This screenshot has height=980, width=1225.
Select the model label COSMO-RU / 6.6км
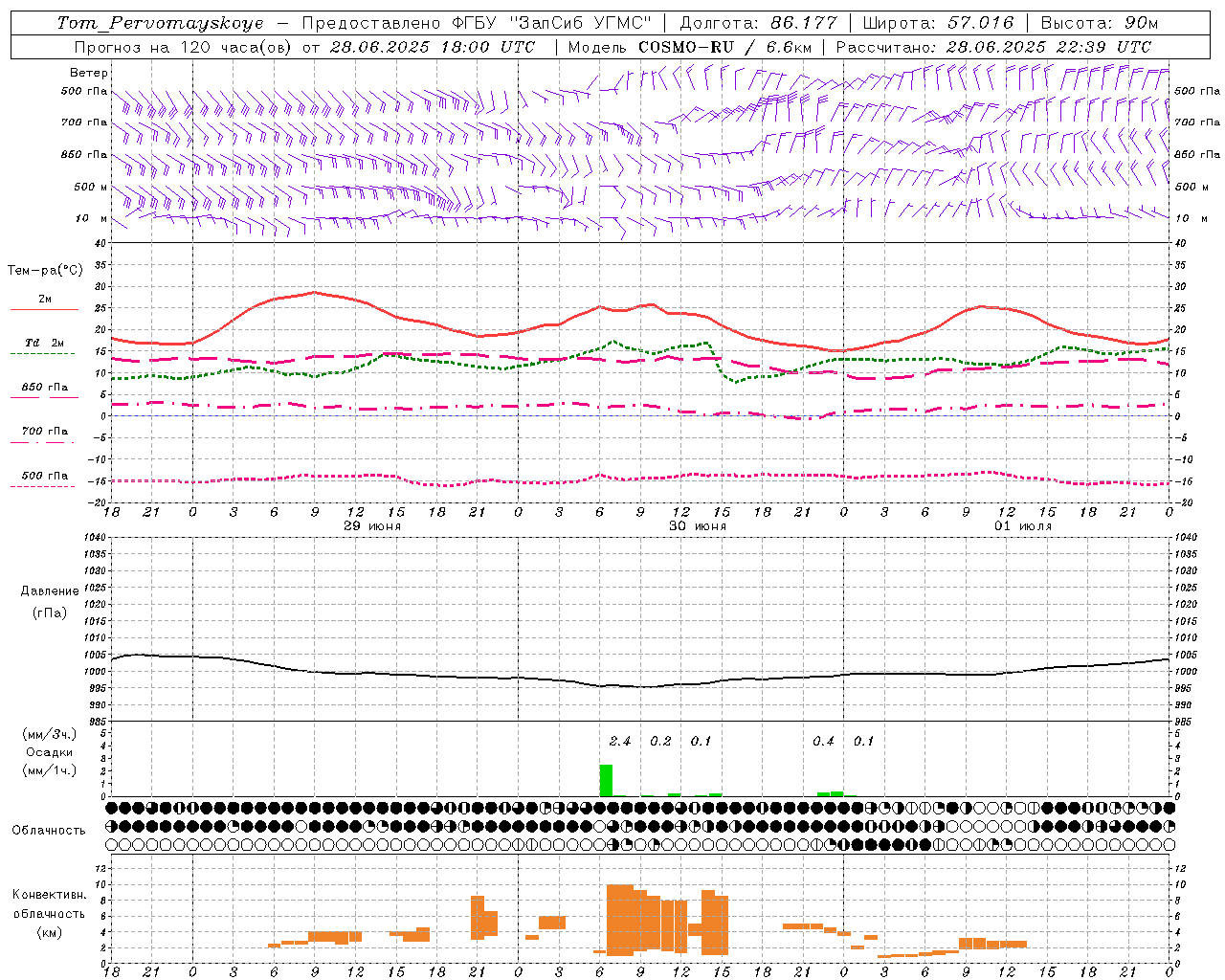[725, 47]
